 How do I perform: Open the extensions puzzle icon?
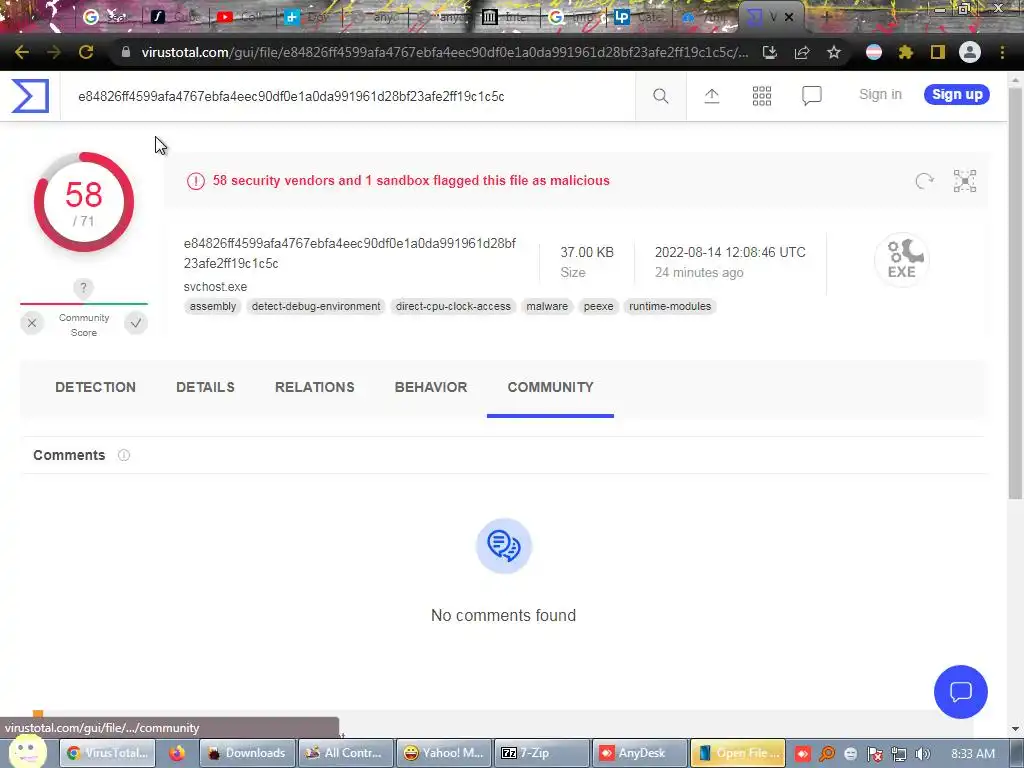pos(905,52)
